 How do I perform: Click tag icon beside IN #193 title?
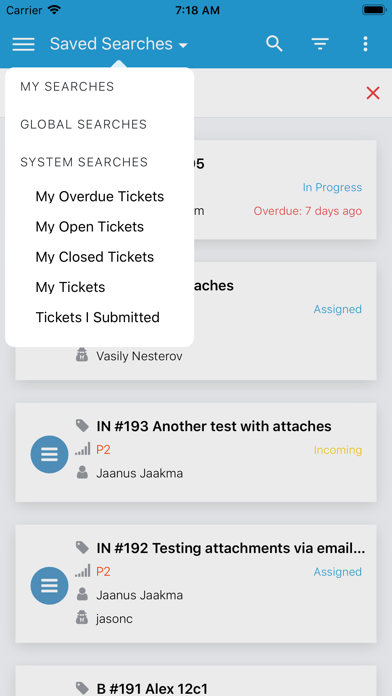coord(82,426)
